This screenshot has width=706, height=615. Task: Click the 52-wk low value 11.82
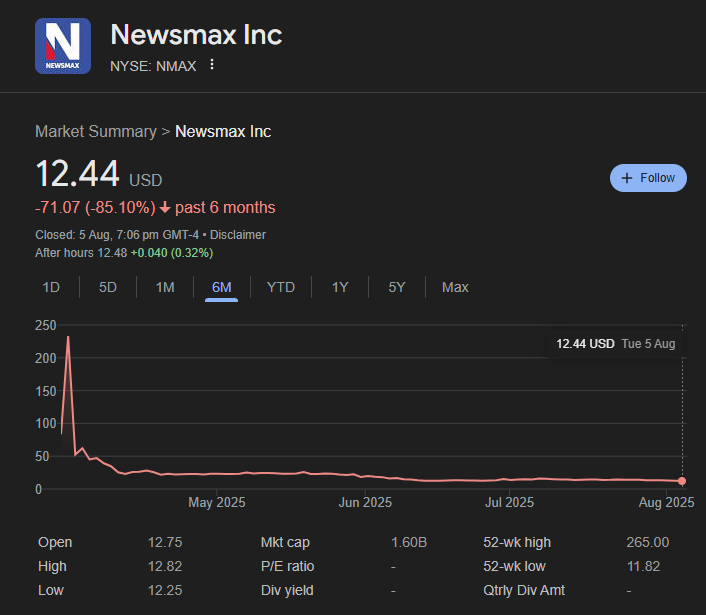(643, 566)
